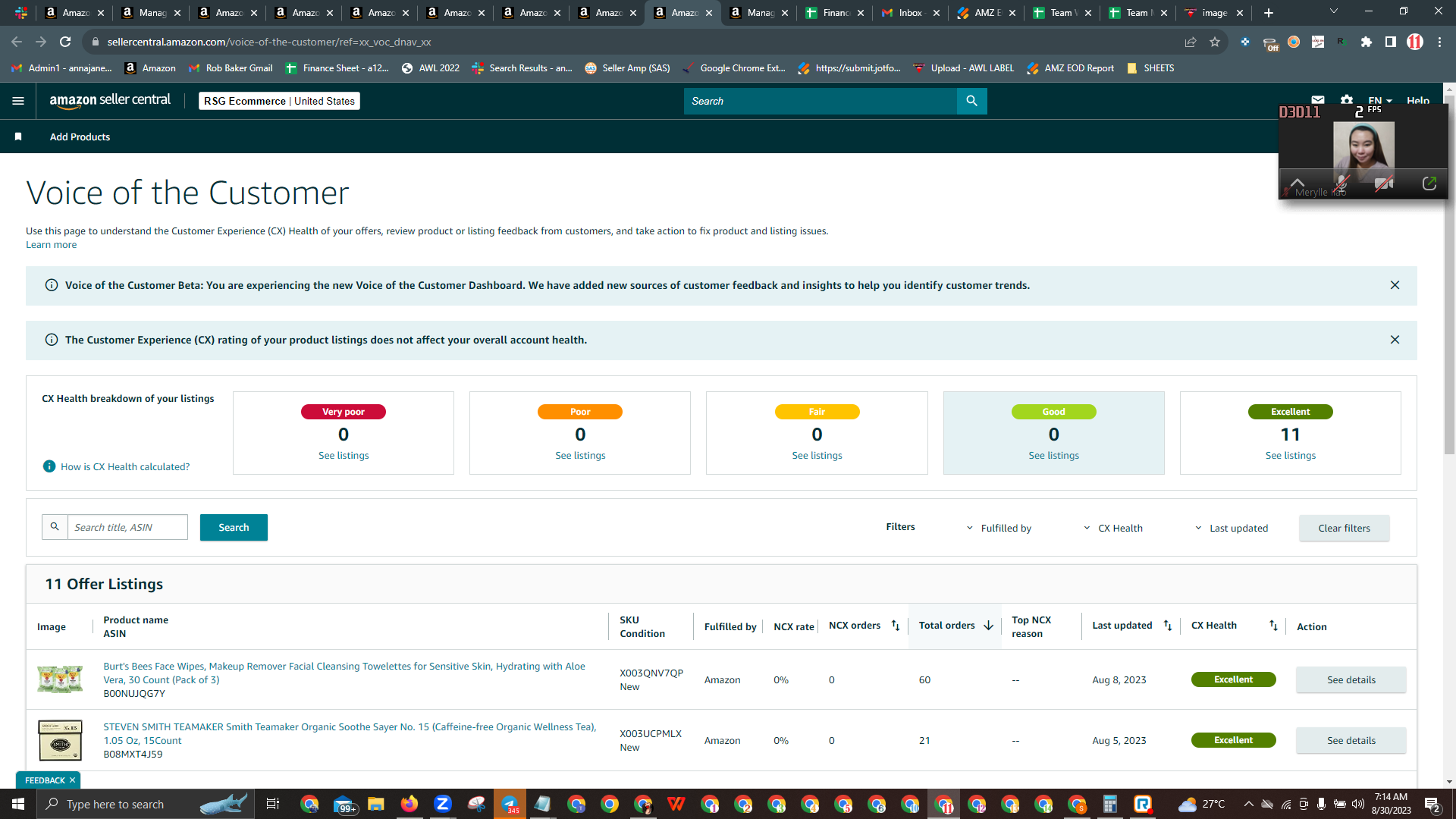See listings under the Excellent card

1290,456
